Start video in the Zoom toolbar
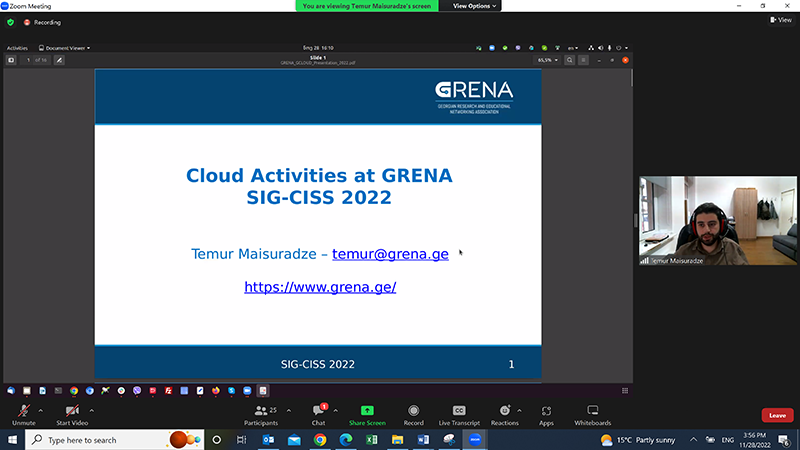Screen dimensions: 800x450 coord(72,415)
